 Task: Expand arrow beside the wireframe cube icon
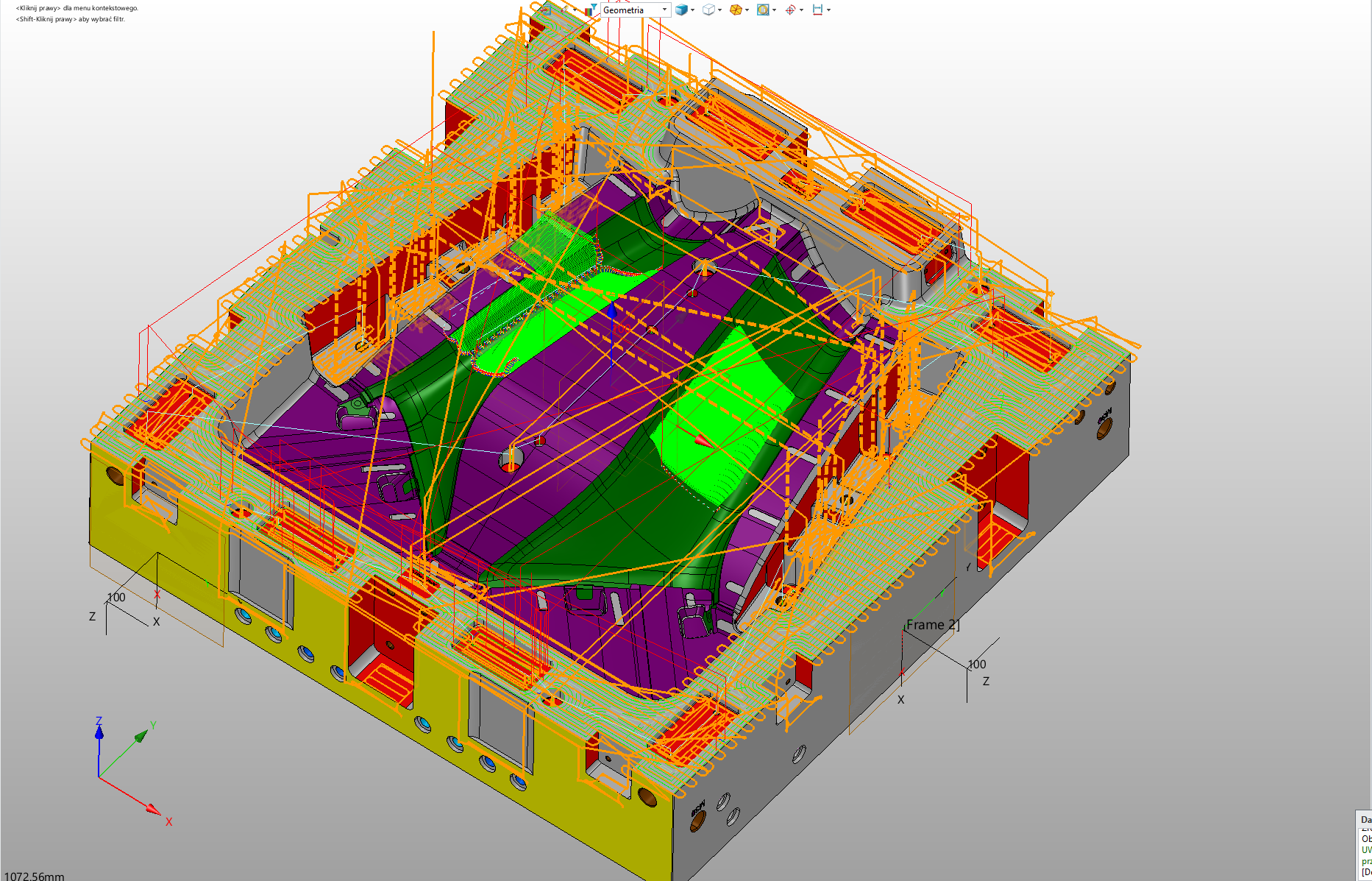pyautogui.click(x=719, y=10)
